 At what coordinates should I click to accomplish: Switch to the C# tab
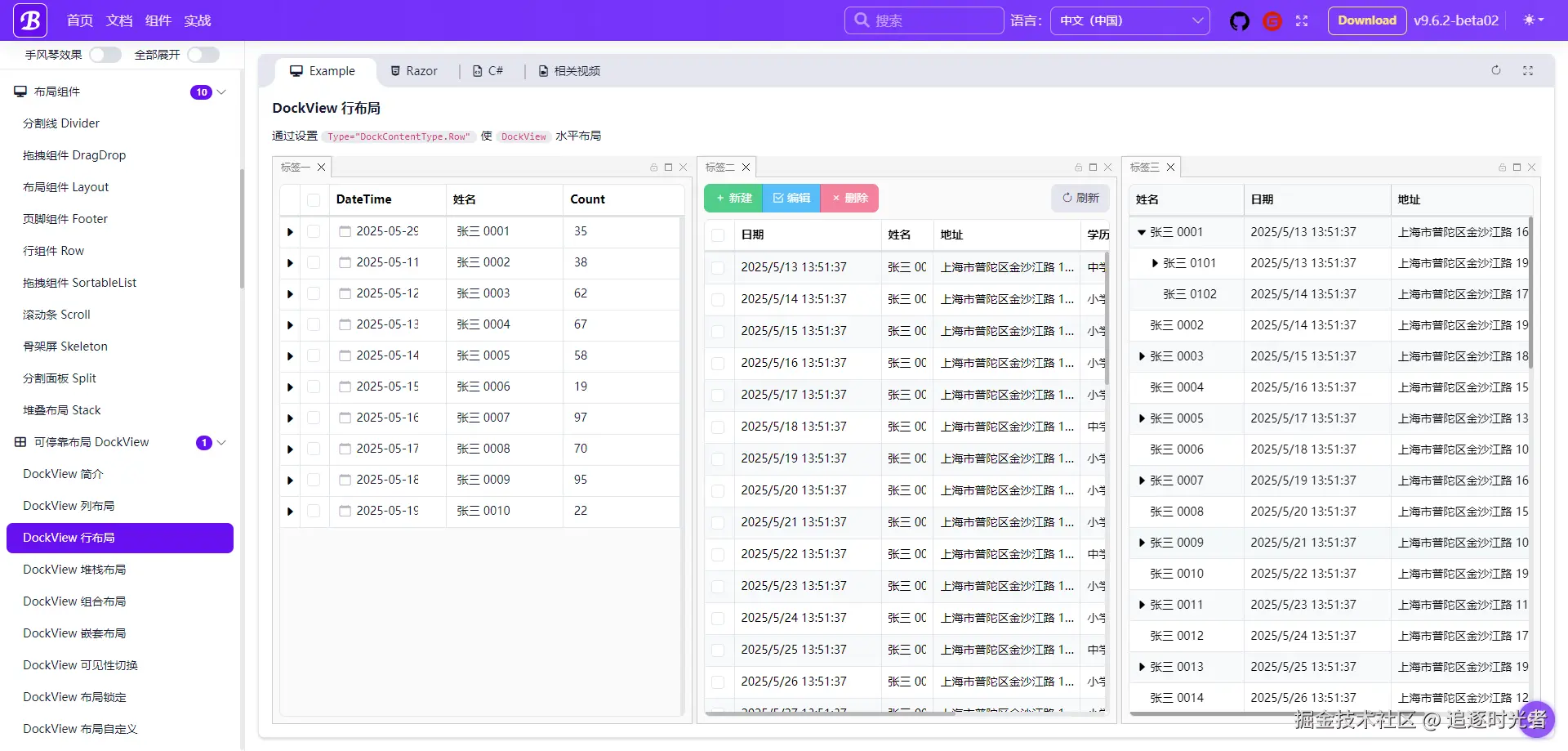coord(488,71)
